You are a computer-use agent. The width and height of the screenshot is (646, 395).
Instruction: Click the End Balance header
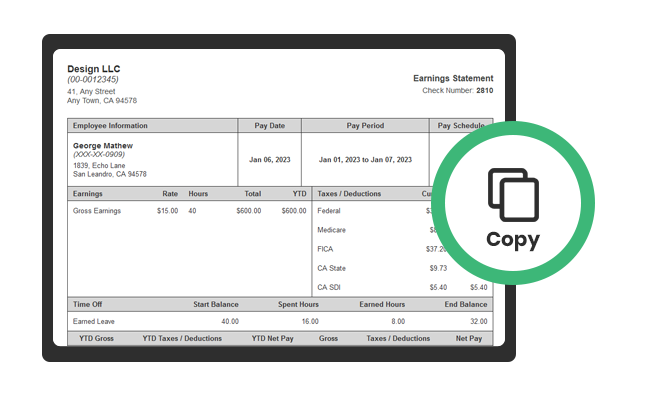[x=466, y=304]
